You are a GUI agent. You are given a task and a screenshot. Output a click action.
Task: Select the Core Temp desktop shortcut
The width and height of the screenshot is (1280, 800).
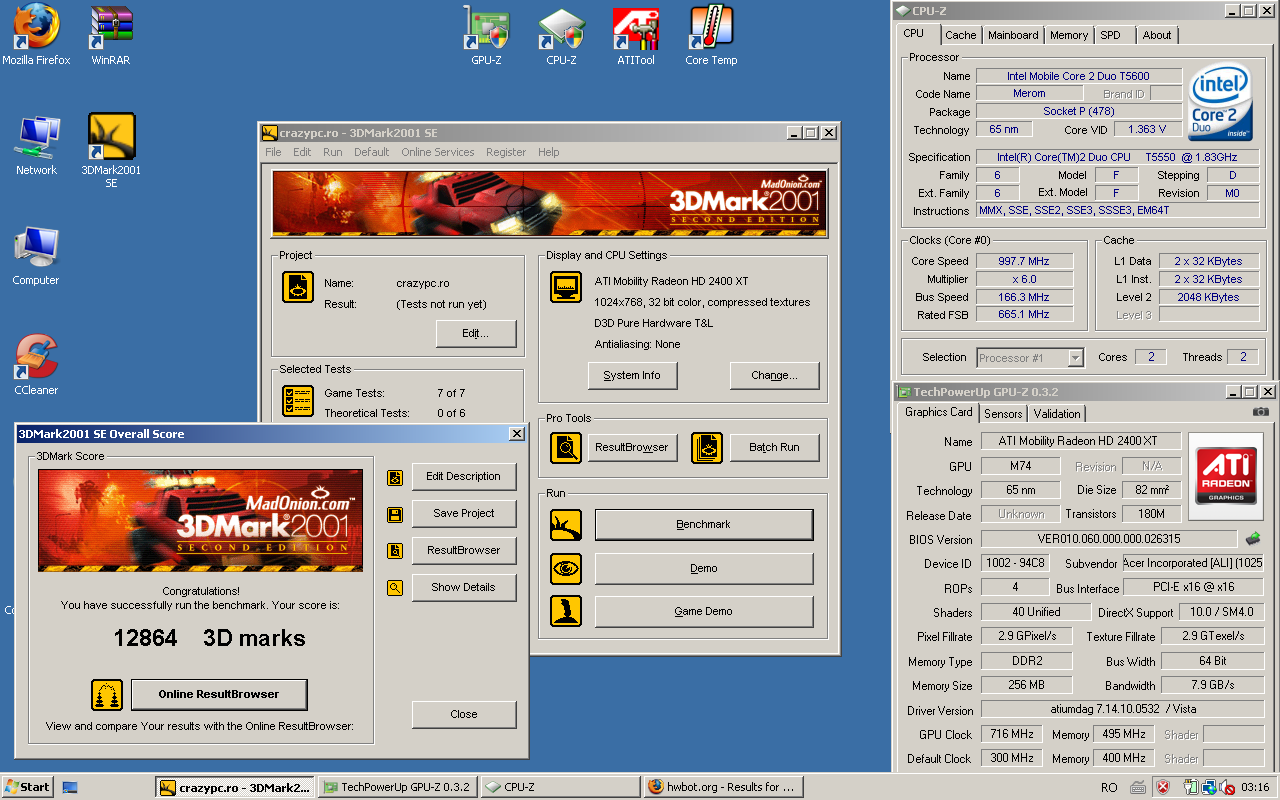711,35
